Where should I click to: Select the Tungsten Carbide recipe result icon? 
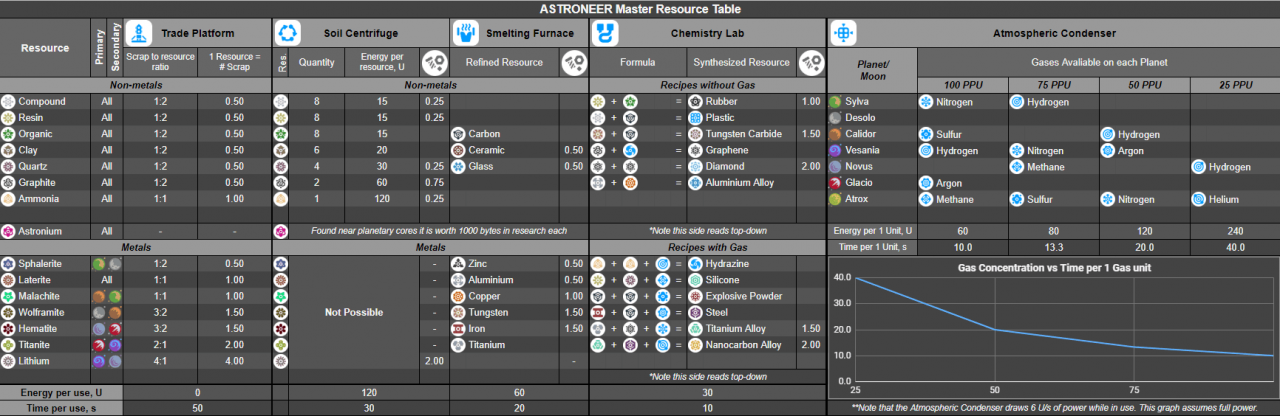[x=695, y=134]
